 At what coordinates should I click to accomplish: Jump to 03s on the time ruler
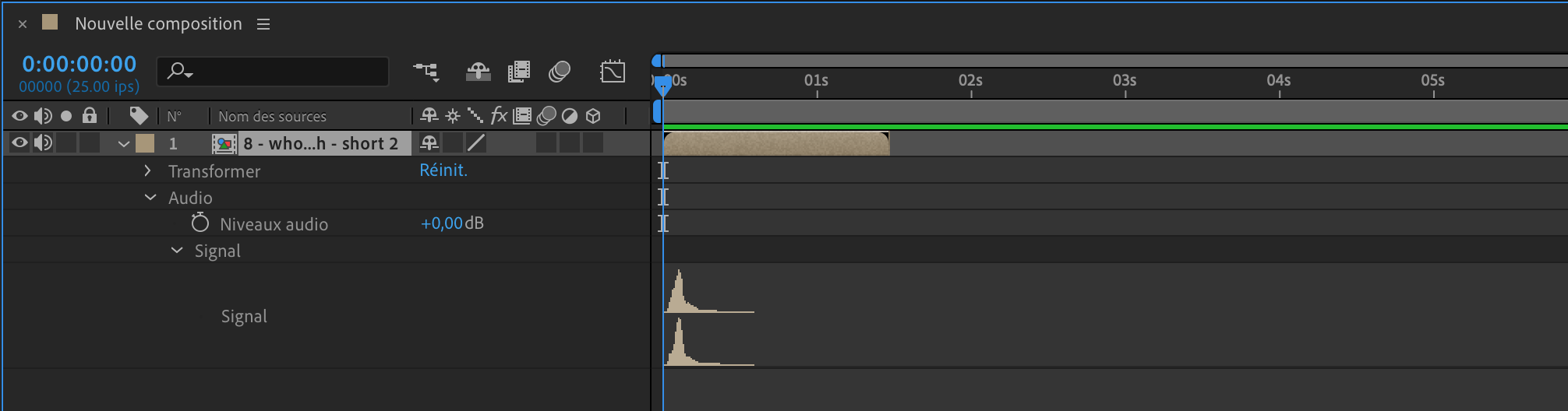pyautogui.click(x=1125, y=81)
